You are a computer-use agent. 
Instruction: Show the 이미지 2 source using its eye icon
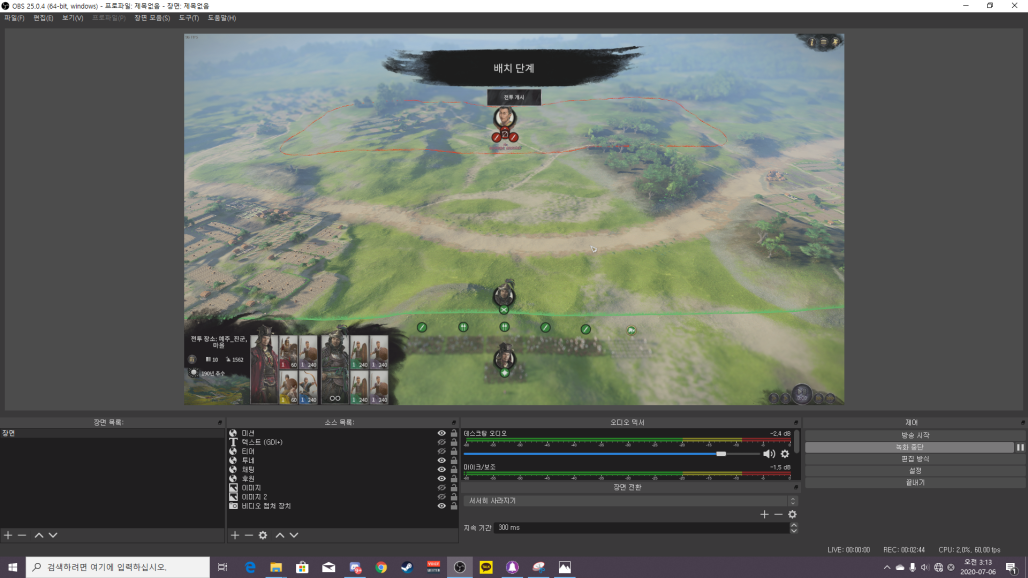[441, 497]
